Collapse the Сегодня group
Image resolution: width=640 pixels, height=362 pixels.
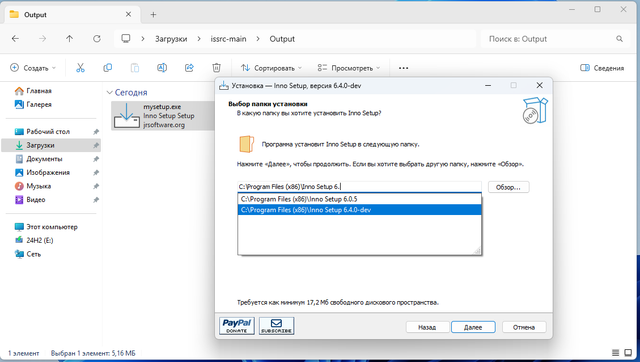(x=109, y=93)
